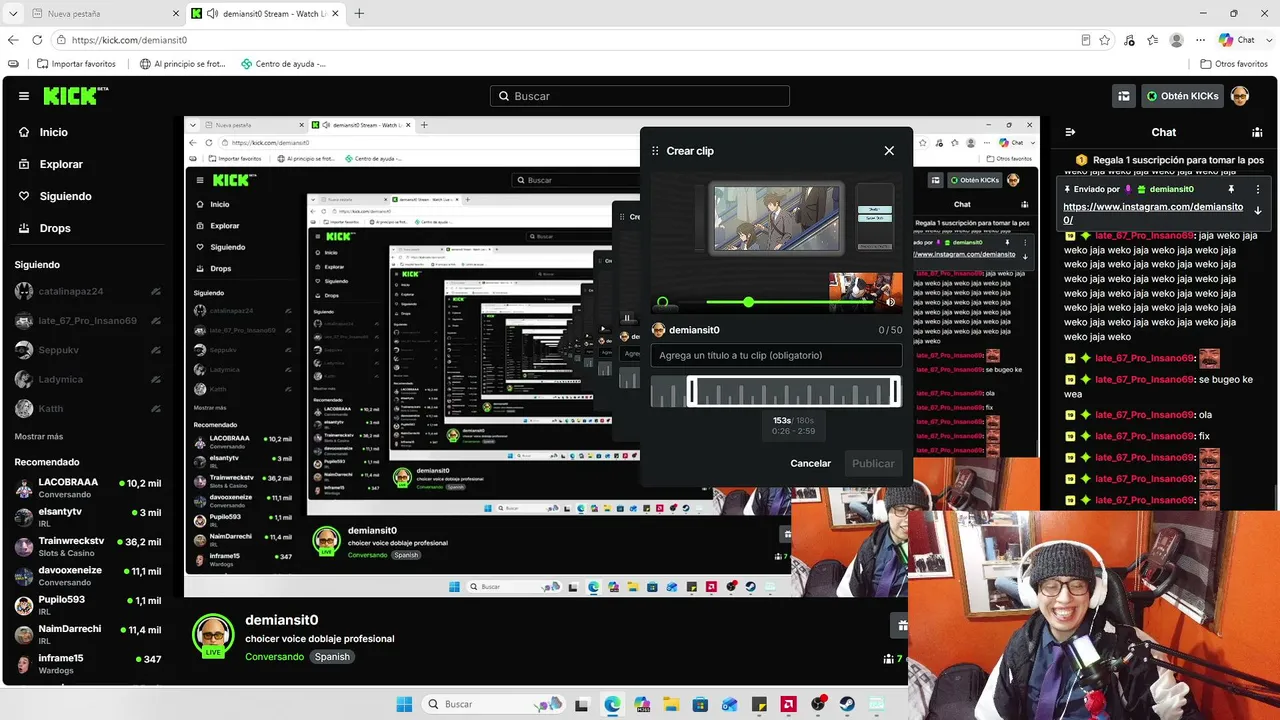1280x720 pixels.
Task: Open the Edge tab list dropdown
Action: click(x=13, y=14)
